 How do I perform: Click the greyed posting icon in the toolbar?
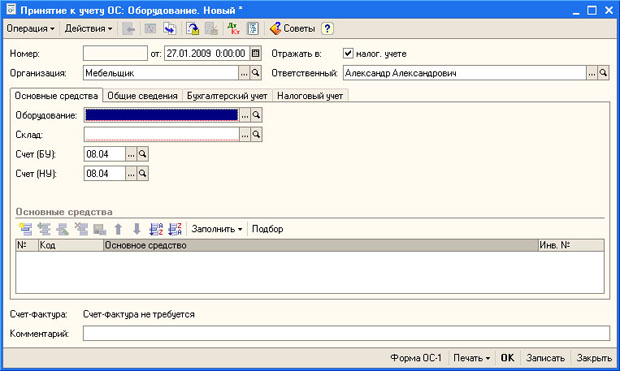tap(150, 28)
